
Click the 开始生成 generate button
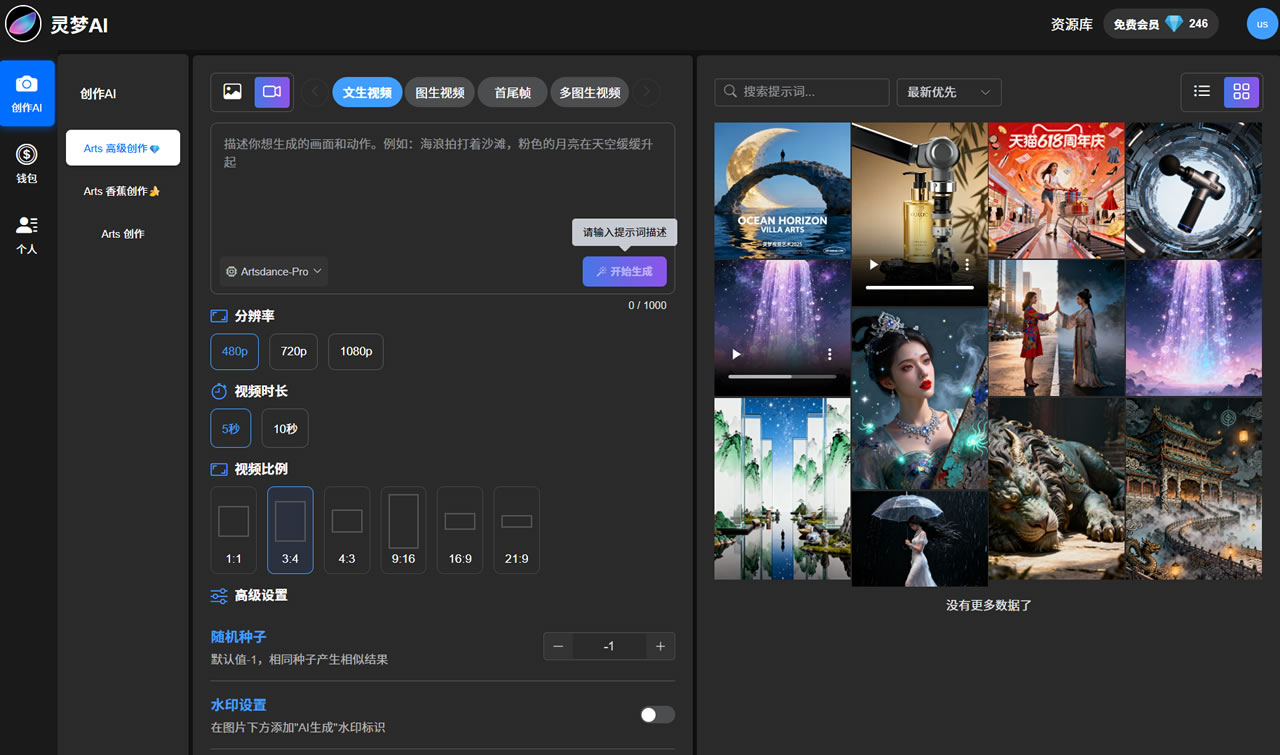coord(624,271)
